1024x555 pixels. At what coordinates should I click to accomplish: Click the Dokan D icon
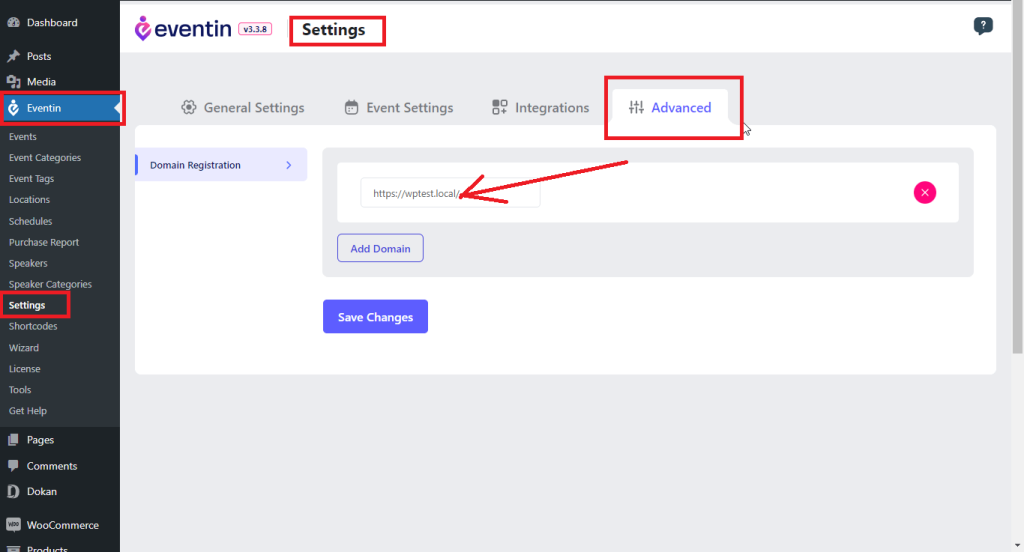click(13, 492)
